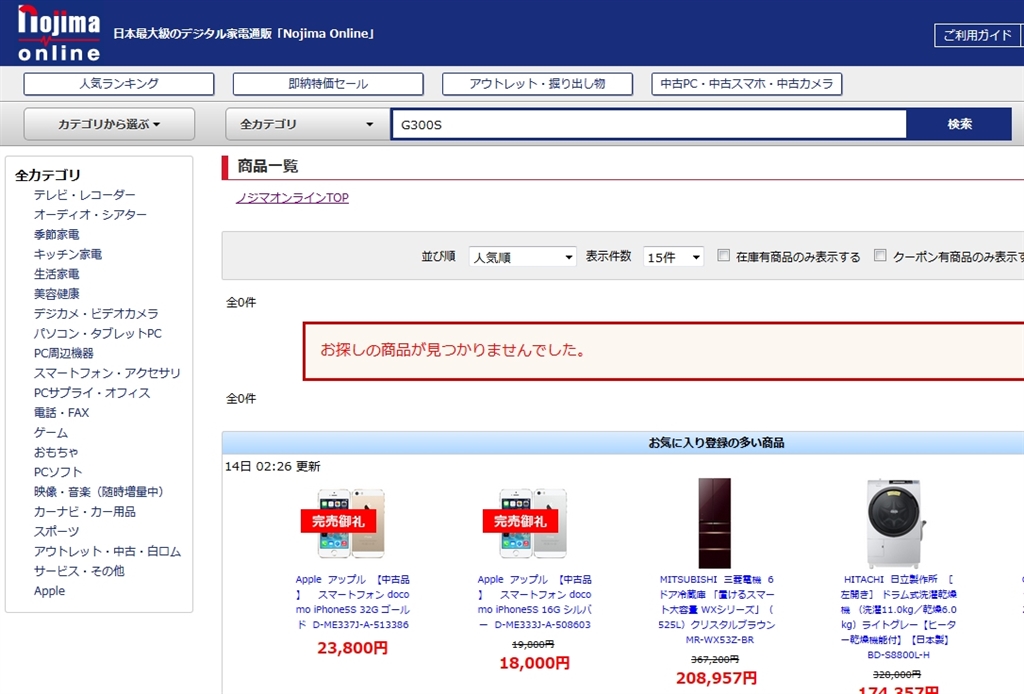Screen dimensions: 1024x694
Task: Open the 全カテゴリ search category dropdown
Action: [x=306, y=124]
